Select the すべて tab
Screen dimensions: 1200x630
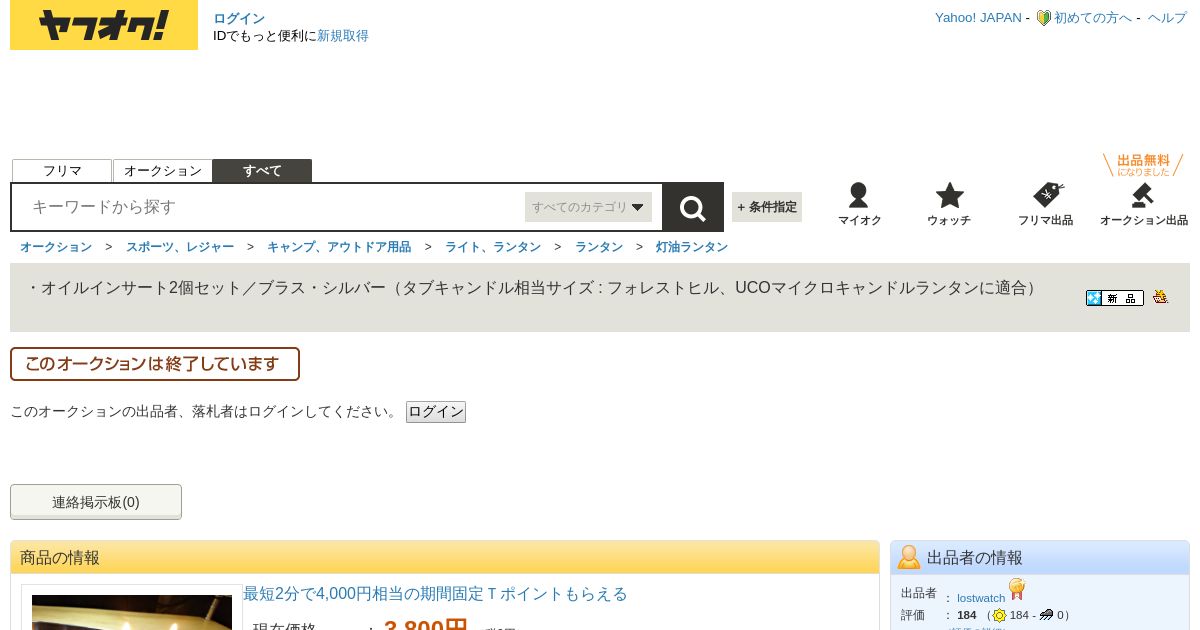click(262, 171)
